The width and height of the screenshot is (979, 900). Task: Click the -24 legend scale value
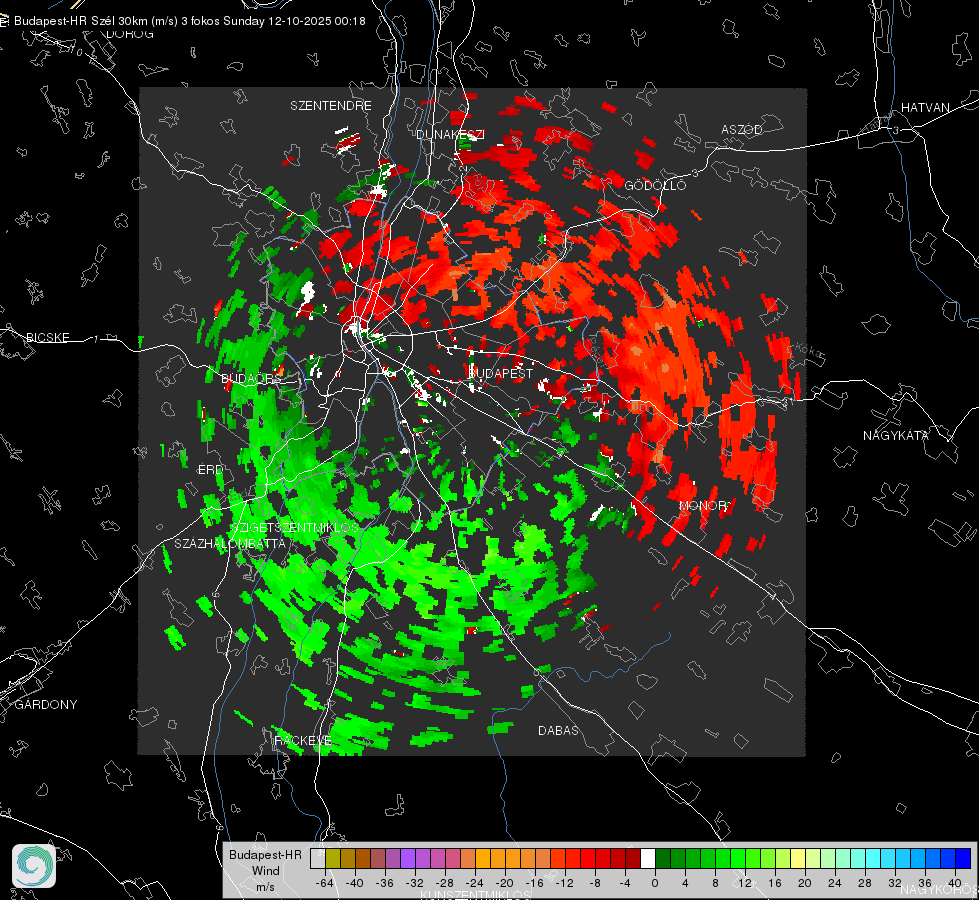pyautogui.click(x=475, y=883)
